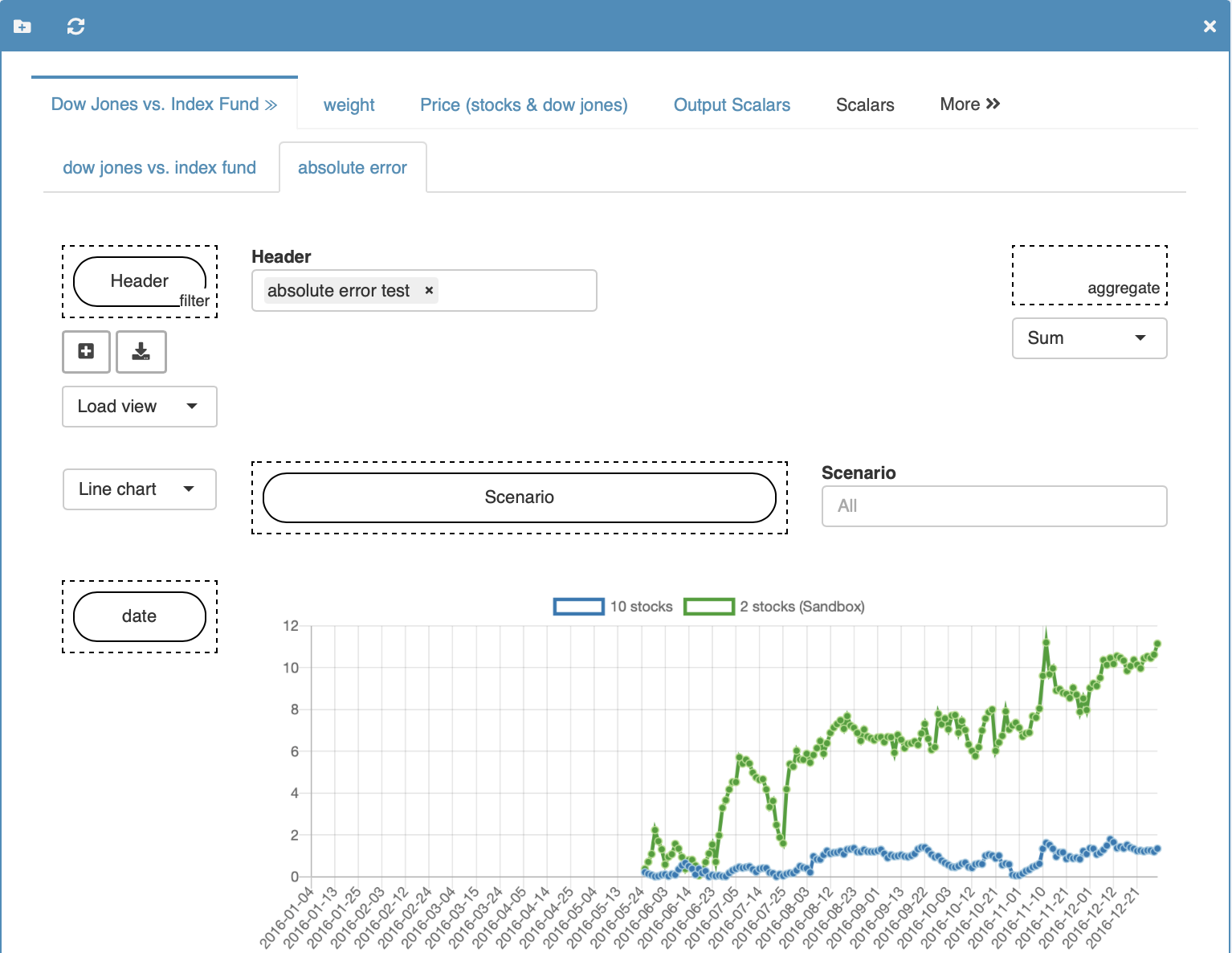Open the Sum aggregation dropdown

(x=1089, y=338)
